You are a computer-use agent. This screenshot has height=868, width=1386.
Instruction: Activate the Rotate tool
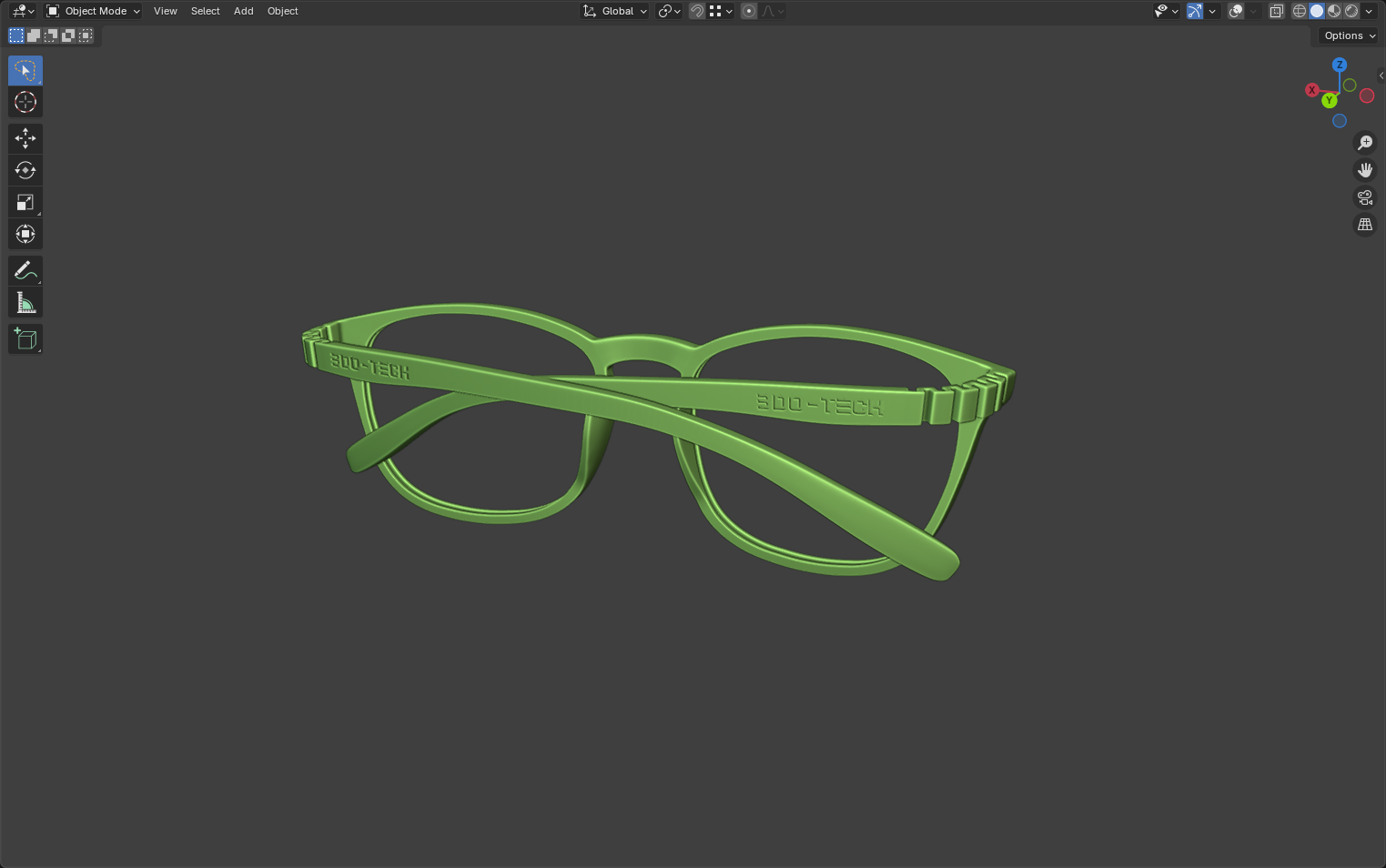(x=25, y=170)
